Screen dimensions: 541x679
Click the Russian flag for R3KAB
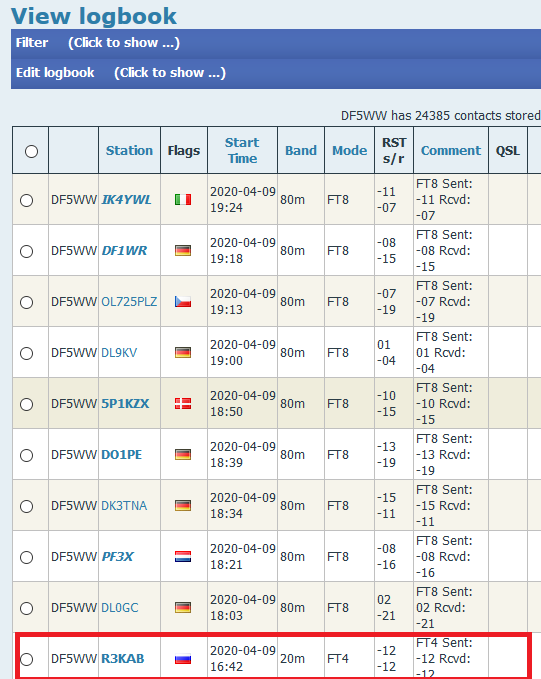pyautogui.click(x=183, y=659)
